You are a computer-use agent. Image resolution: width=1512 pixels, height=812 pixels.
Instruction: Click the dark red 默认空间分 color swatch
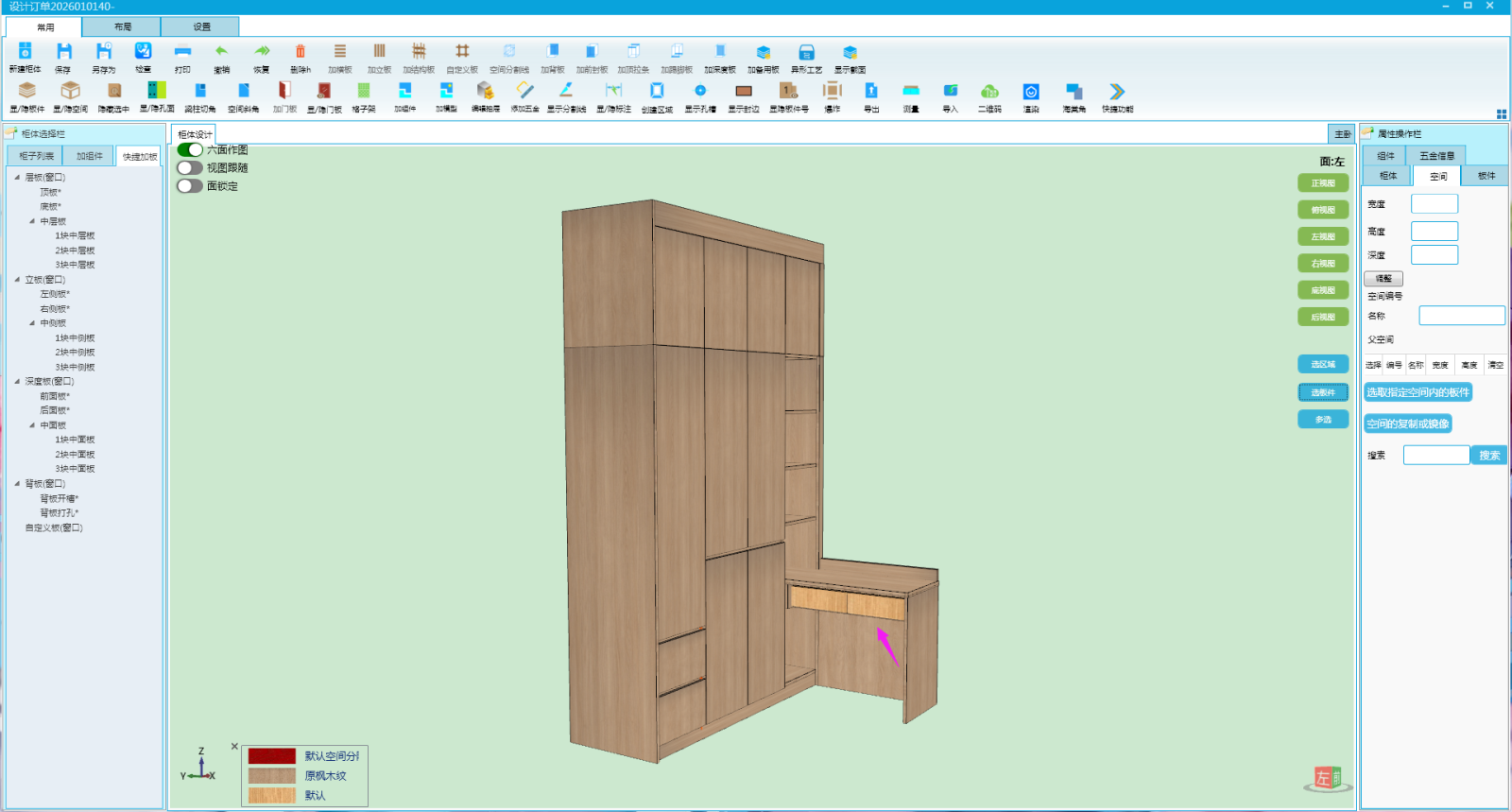[x=272, y=756]
